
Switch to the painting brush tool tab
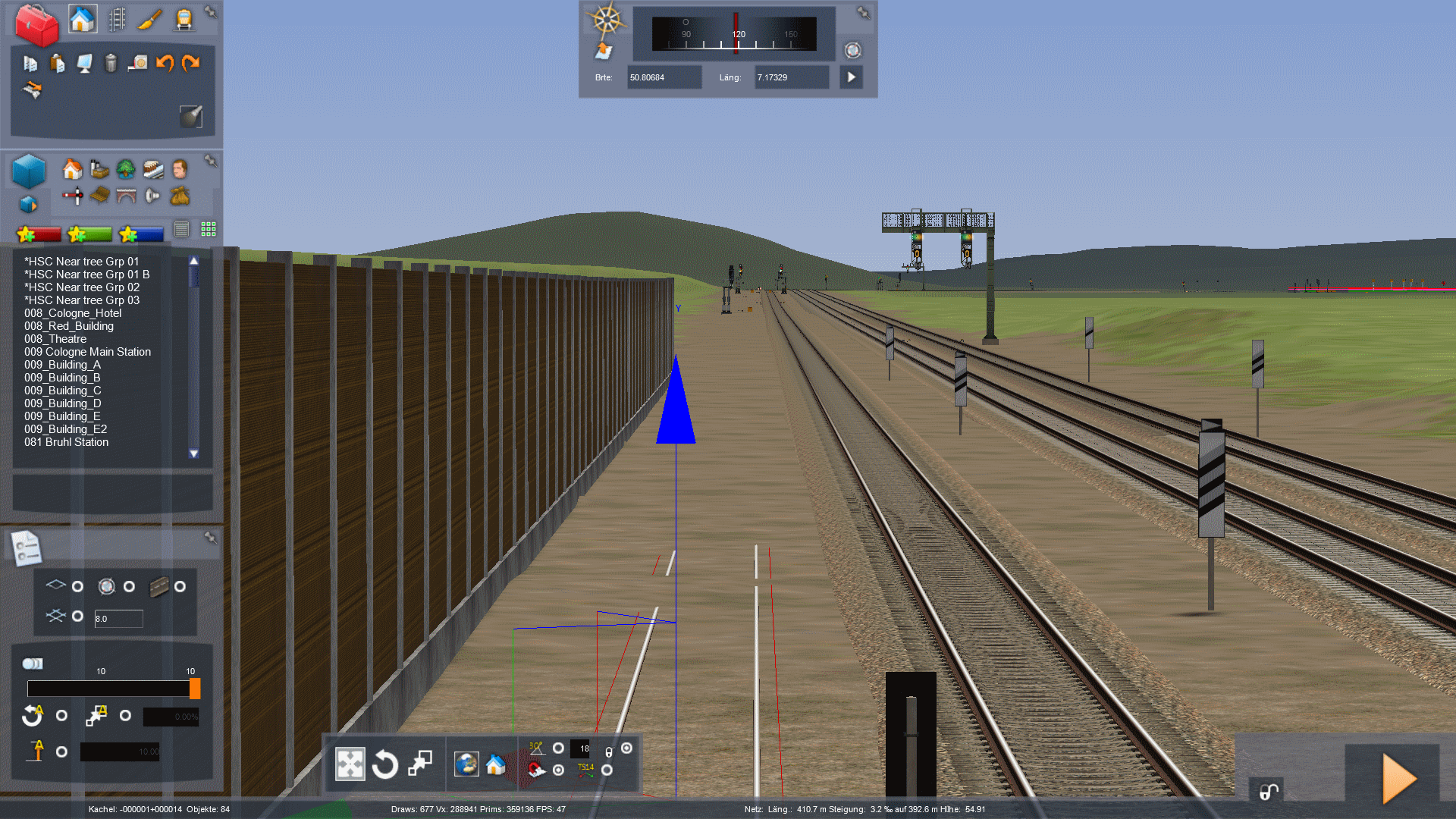point(149,19)
